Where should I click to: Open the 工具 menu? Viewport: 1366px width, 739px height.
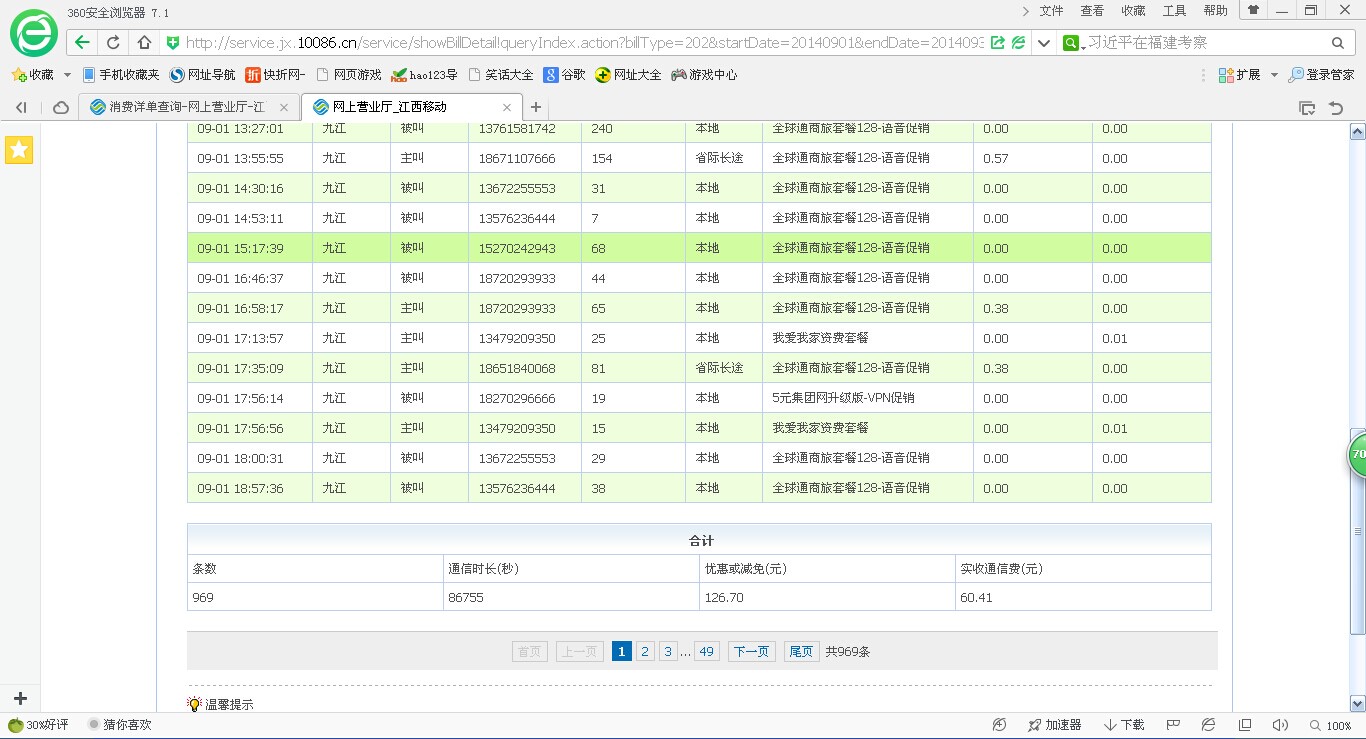coord(1174,11)
